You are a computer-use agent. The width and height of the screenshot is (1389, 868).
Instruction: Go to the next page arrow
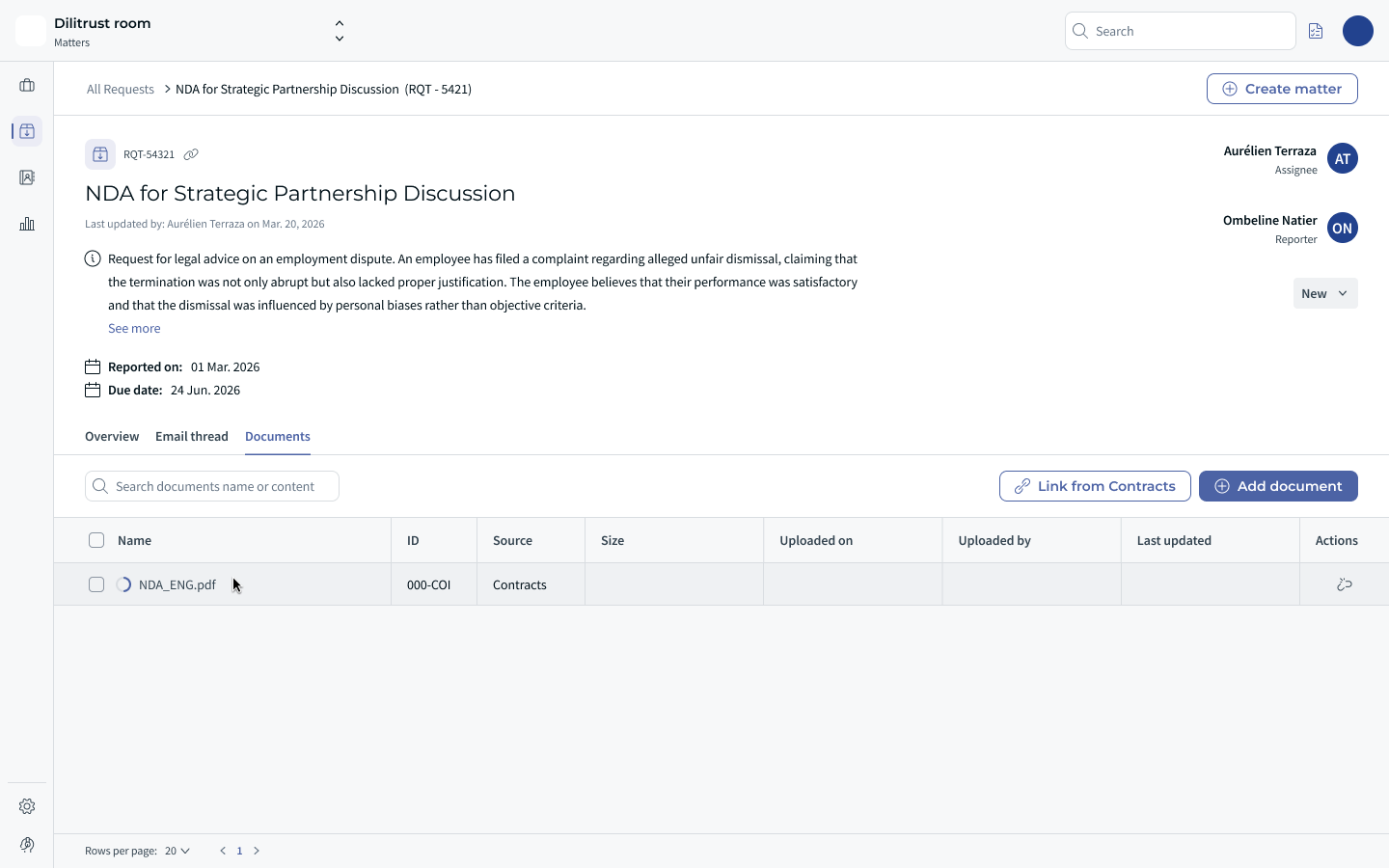257,851
